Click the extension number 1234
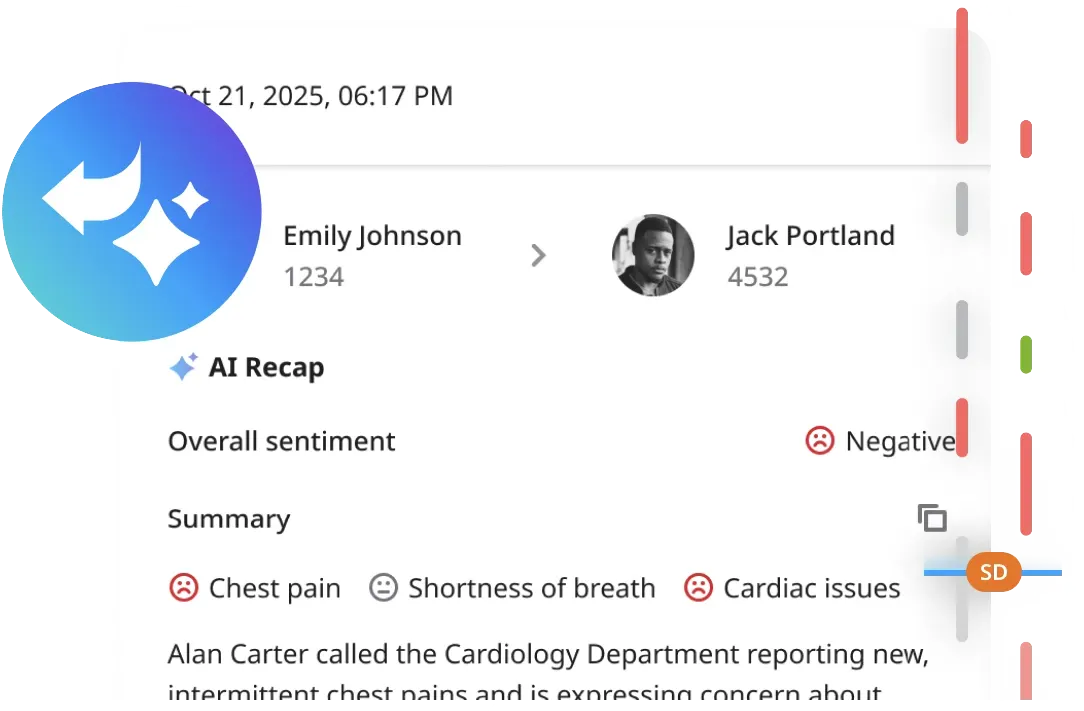This screenshot has width=1084, height=711. click(x=314, y=277)
